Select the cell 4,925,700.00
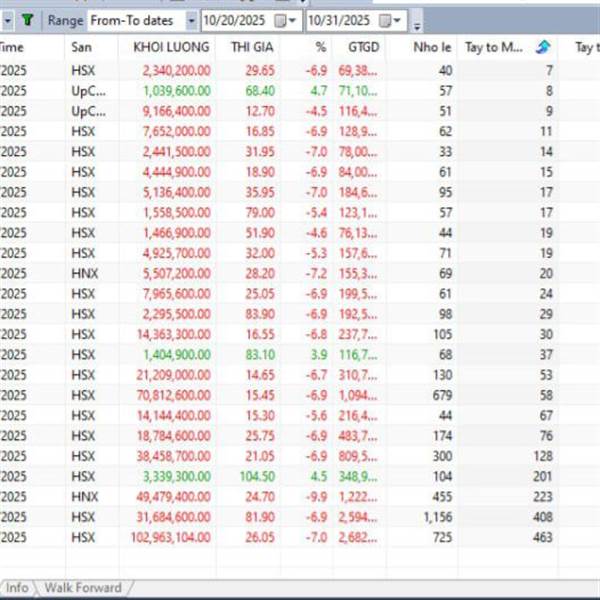Image resolution: width=600 pixels, height=600 pixels. (x=176, y=253)
